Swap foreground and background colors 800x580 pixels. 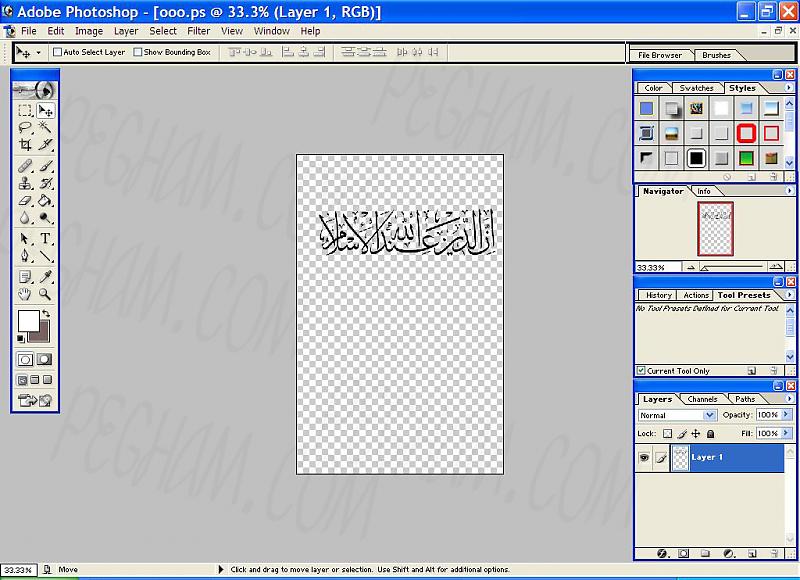click(x=46, y=313)
